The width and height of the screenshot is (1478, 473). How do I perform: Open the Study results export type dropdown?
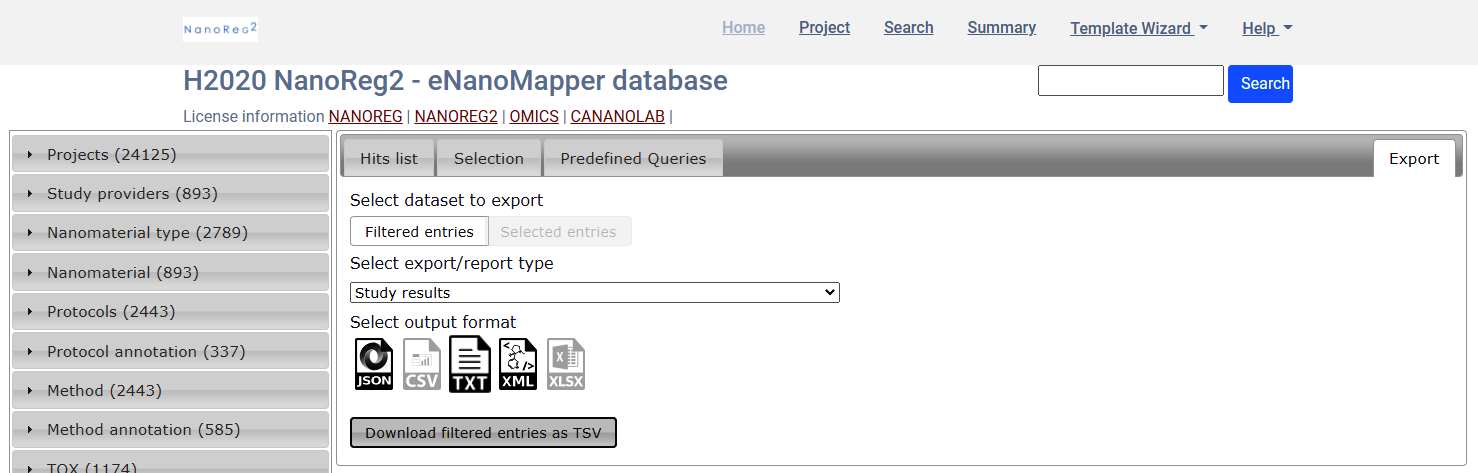594,293
